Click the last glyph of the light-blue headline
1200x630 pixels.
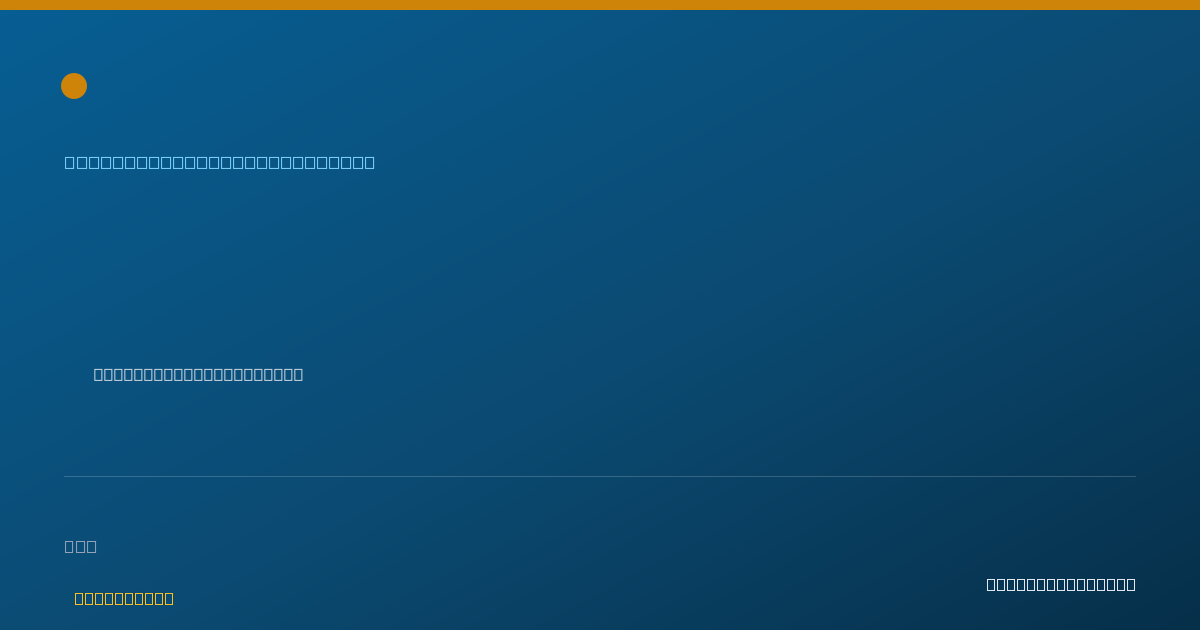(369, 162)
